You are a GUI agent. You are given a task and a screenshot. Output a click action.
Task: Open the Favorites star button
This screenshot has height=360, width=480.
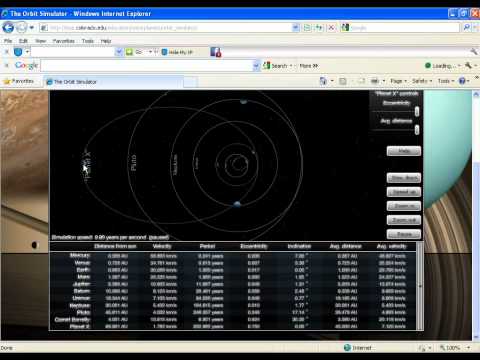pos(19,81)
